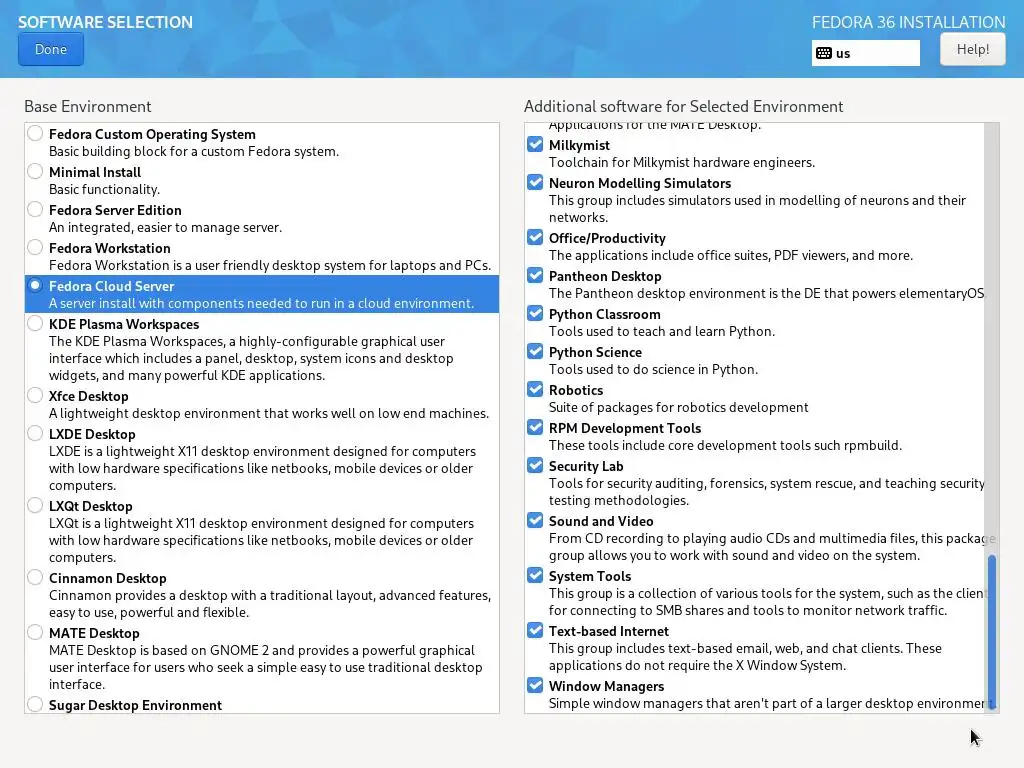
Task: Click 'Basic functionality.' description text
Action: [x=104, y=189]
